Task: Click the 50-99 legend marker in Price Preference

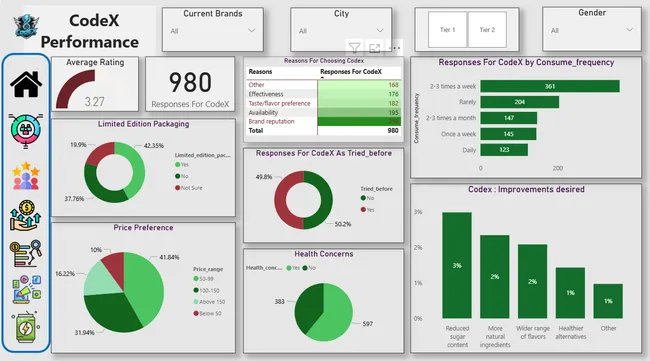Action: [x=196, y=279]
